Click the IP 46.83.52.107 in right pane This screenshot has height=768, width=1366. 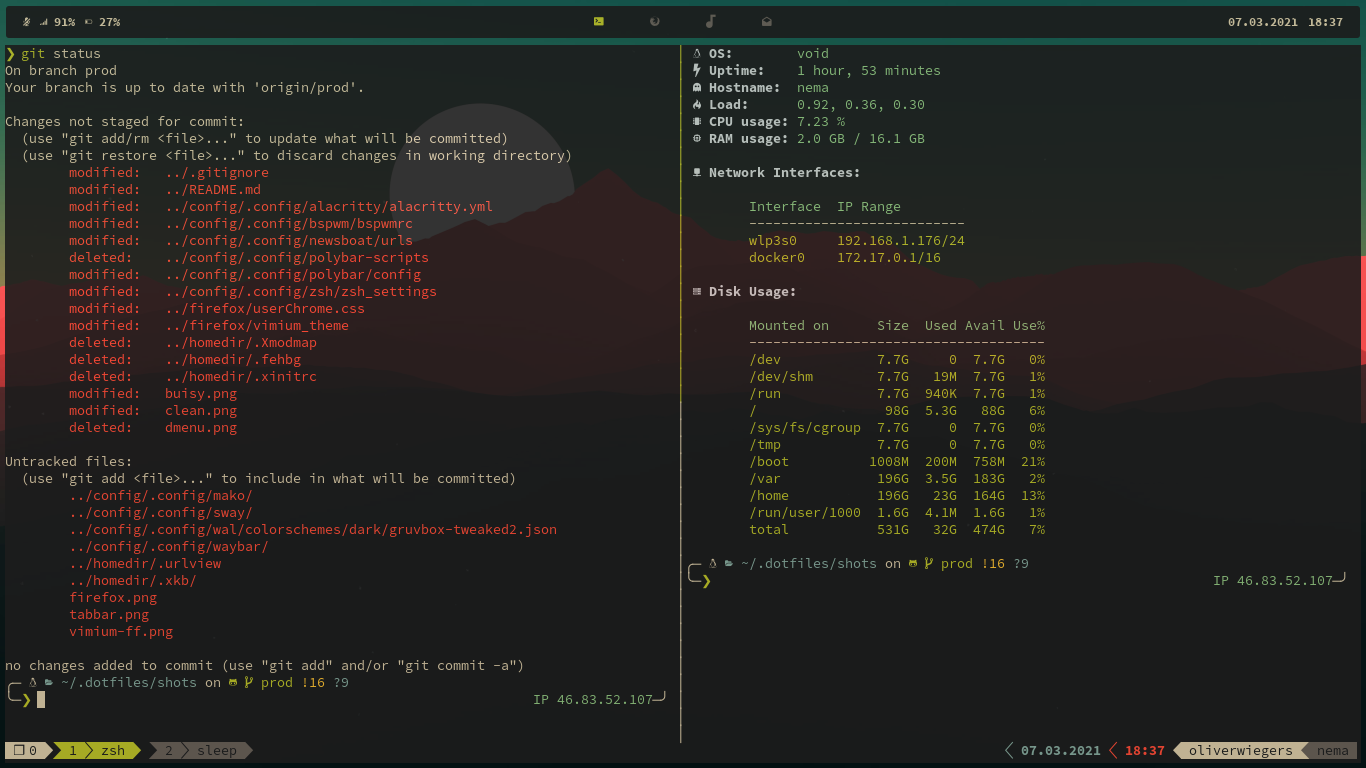click(x=1273, y=581)
